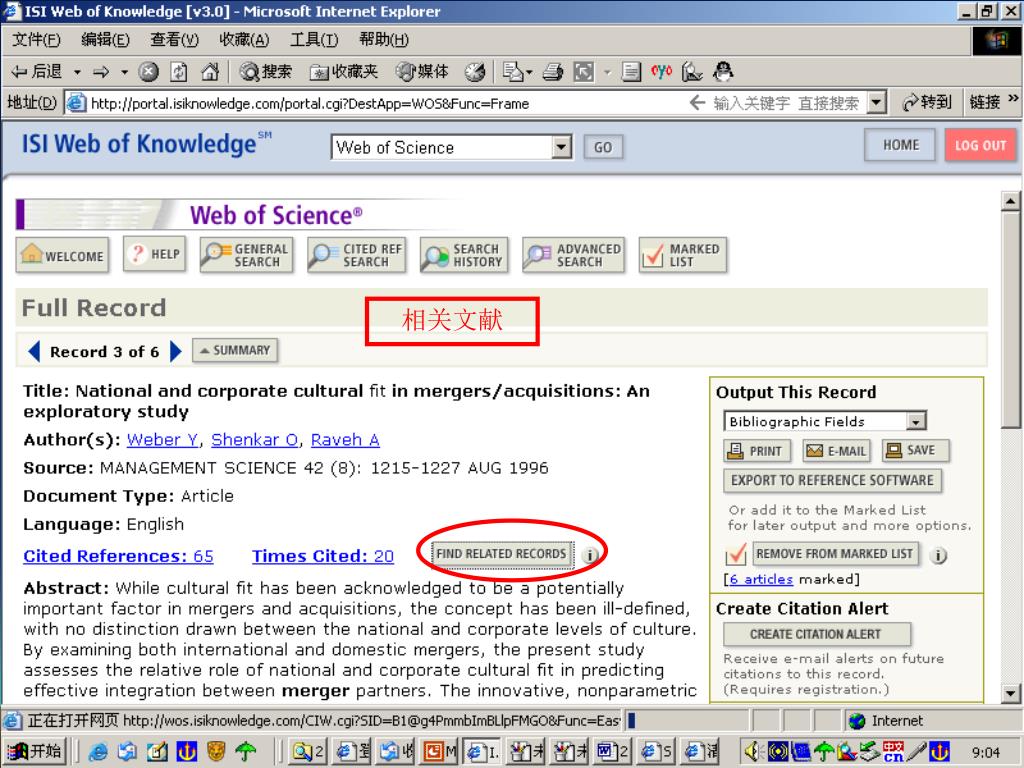Click EXPORT TO REFERENCE SOFTWARE
Viewport: 1024px width, 768px height.
click(832, 481)
